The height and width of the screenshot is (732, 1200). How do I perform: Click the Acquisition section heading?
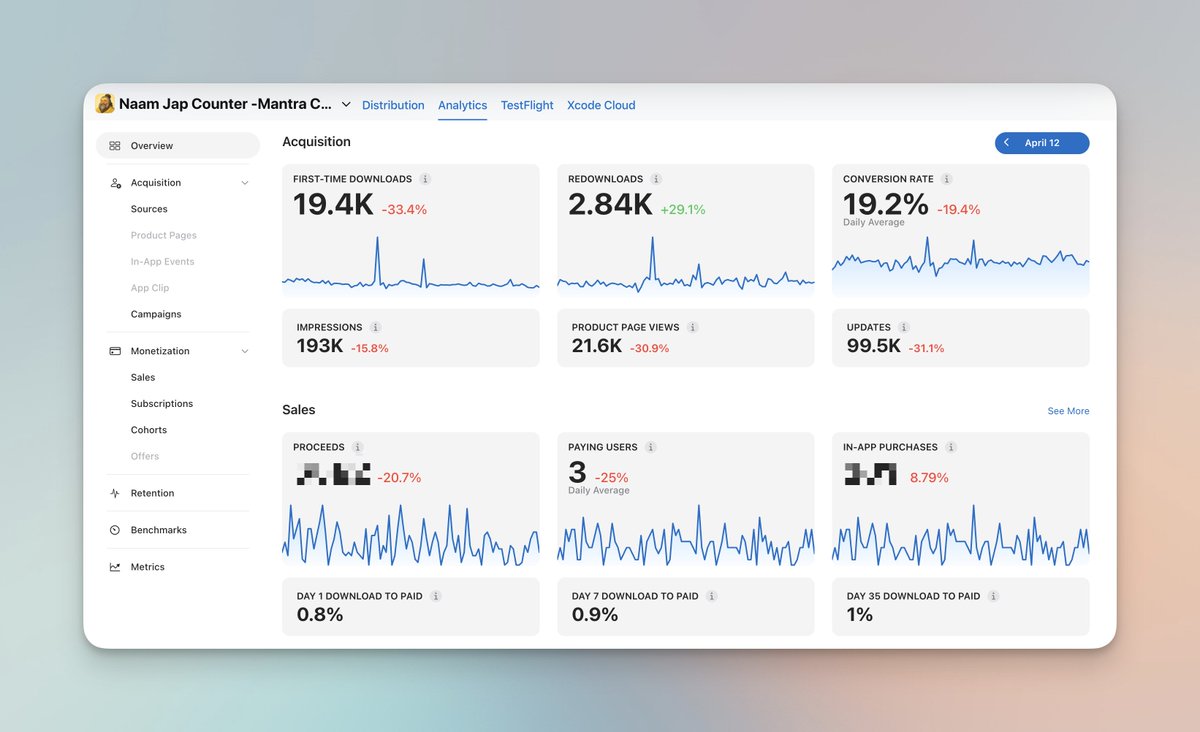click(316, 142)
